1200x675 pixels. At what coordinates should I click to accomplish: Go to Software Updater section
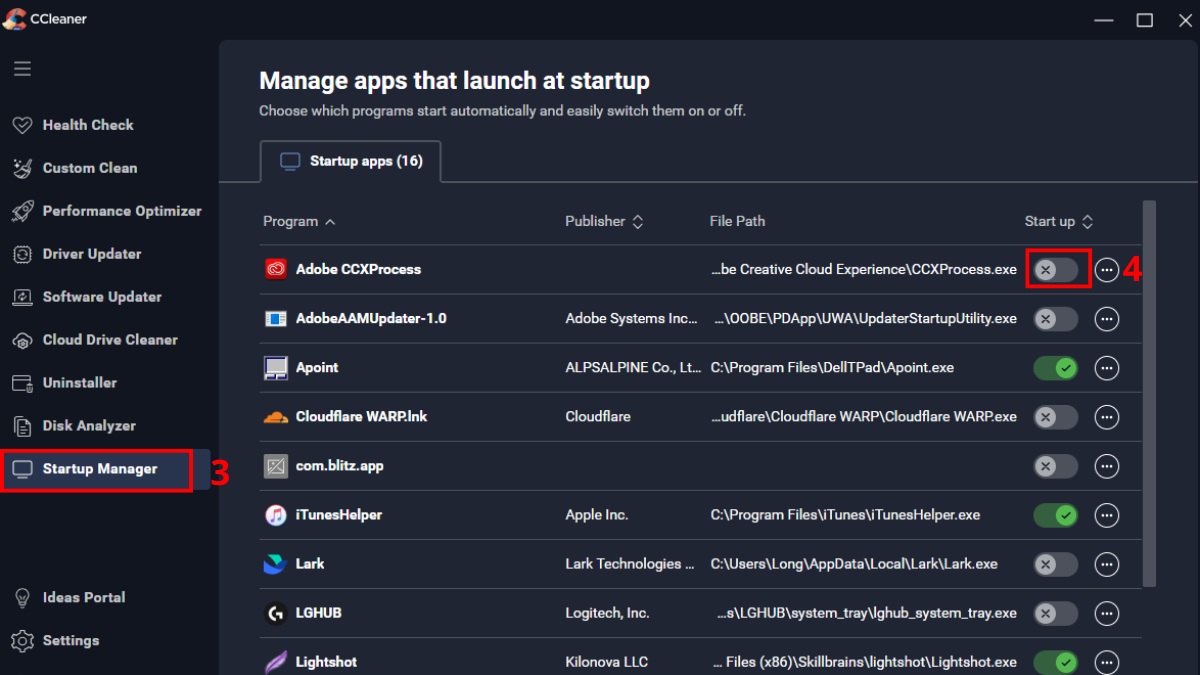[101, 297]
